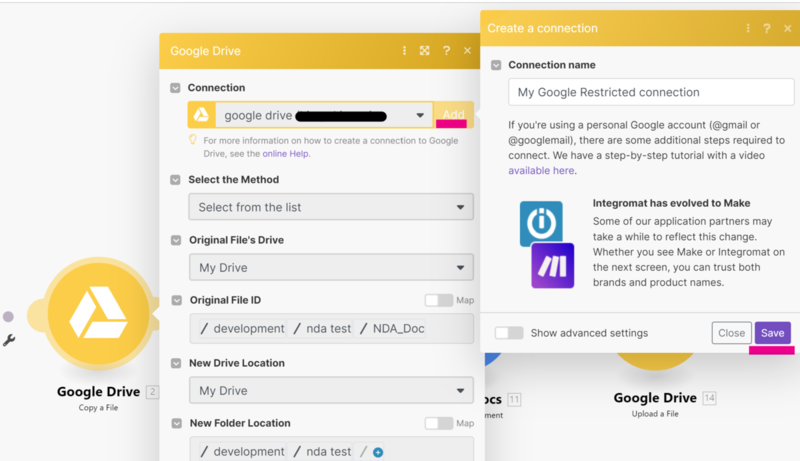Open New Drive Location My Drive dropdown
This screenshot has height=461, width=800.
tap(331, 391)
